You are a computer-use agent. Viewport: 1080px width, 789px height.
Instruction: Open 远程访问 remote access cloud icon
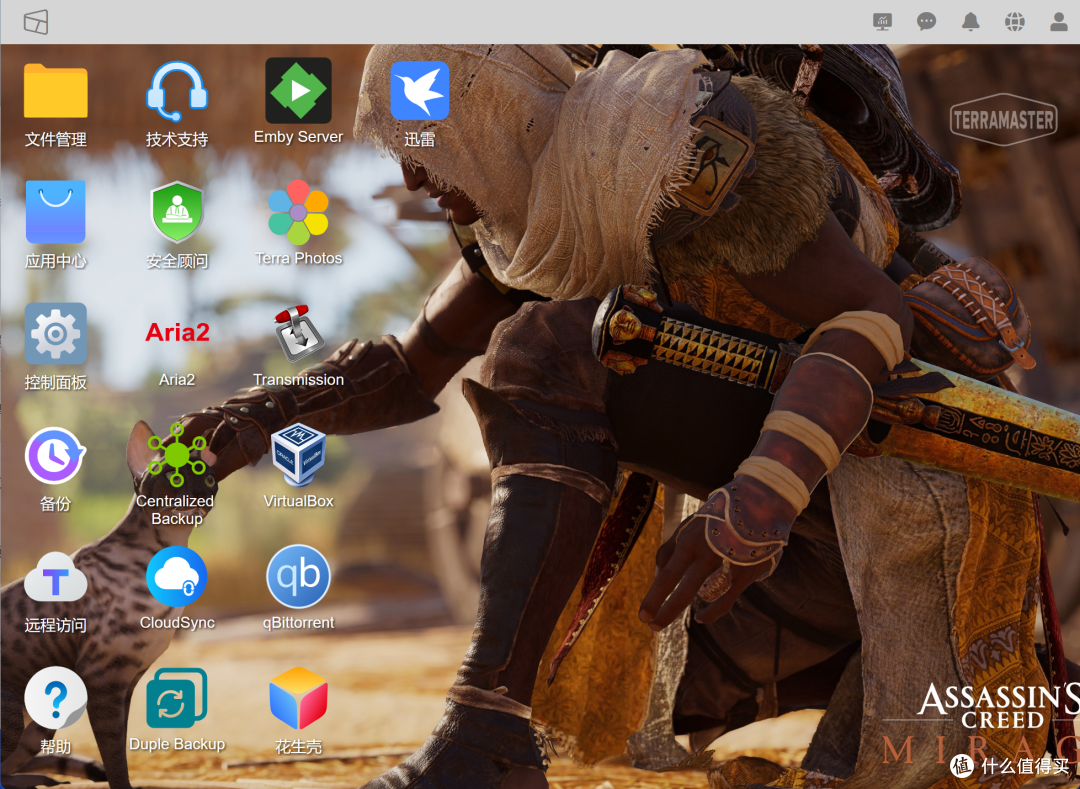click(x=55, y=577)
